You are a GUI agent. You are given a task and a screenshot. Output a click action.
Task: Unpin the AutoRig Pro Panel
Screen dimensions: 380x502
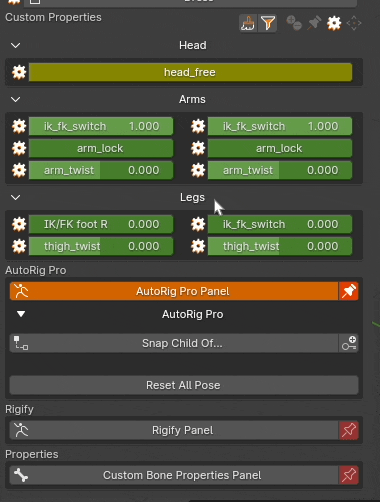349,291
